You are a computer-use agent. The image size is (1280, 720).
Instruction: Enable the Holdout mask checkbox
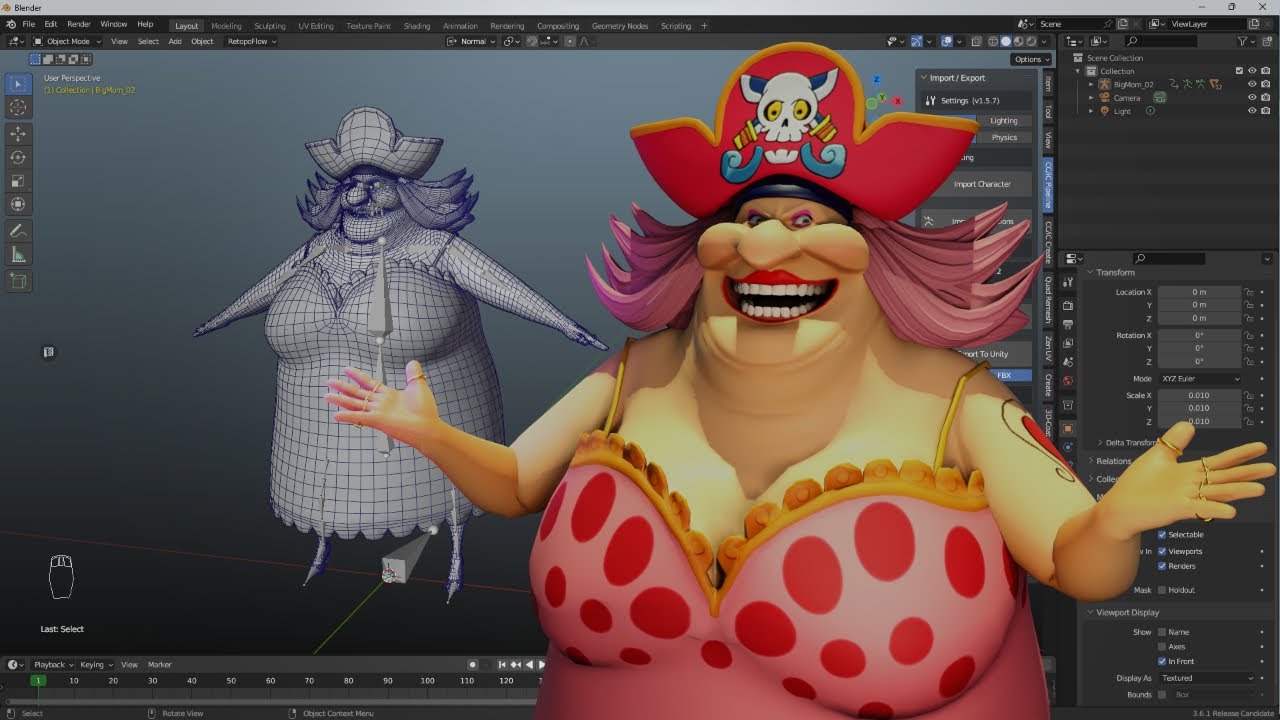pyautogui.click(x=1162, y=590)
